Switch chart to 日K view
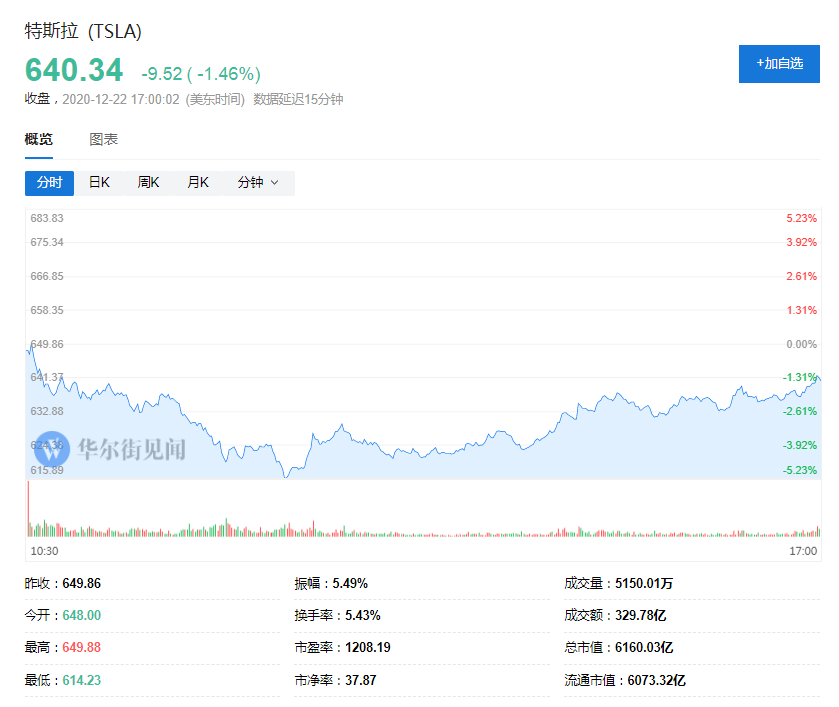The width and height of the screenshot is (839, 707). [99, 182]
